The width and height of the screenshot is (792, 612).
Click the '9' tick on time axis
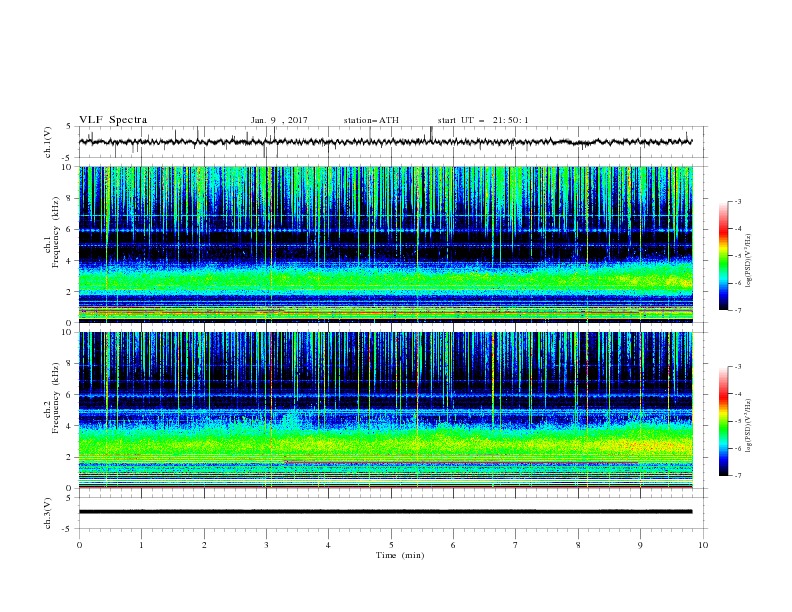coord(640,545)
